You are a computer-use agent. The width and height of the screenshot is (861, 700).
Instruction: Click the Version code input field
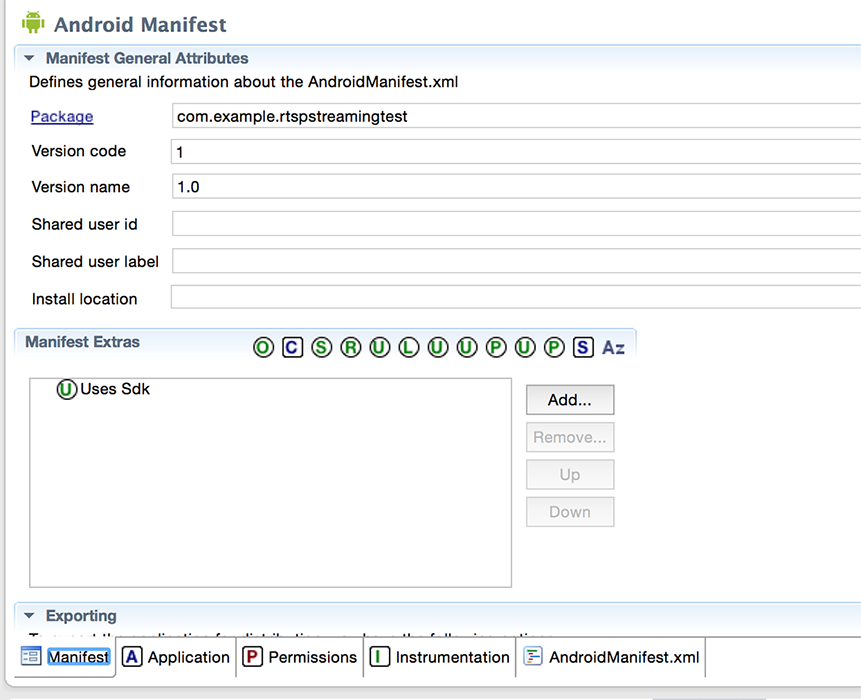coord(515,152)
